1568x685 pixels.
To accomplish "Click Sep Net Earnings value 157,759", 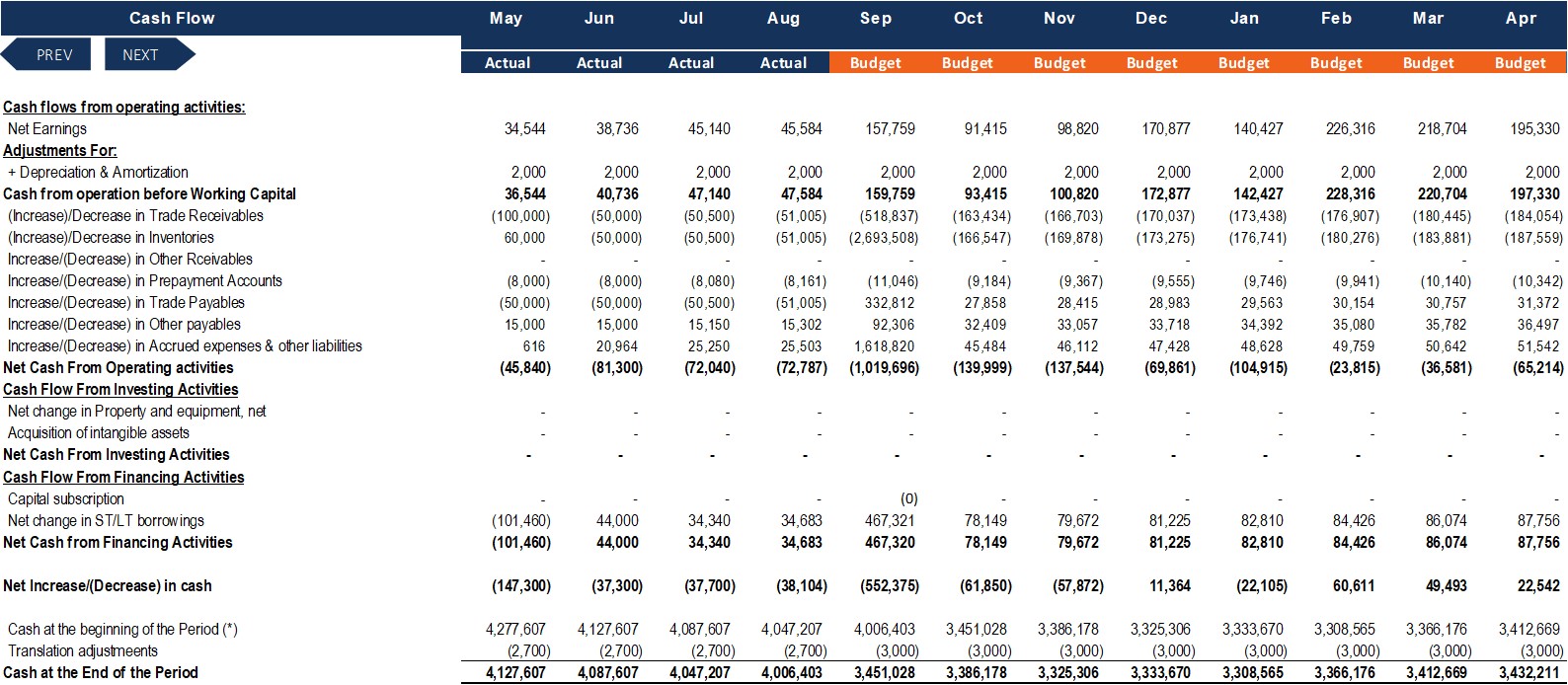I will click(x=891, y=128).
